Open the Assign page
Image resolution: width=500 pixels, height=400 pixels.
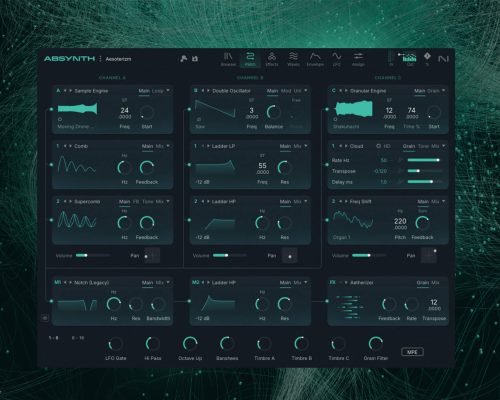(358, 59)
